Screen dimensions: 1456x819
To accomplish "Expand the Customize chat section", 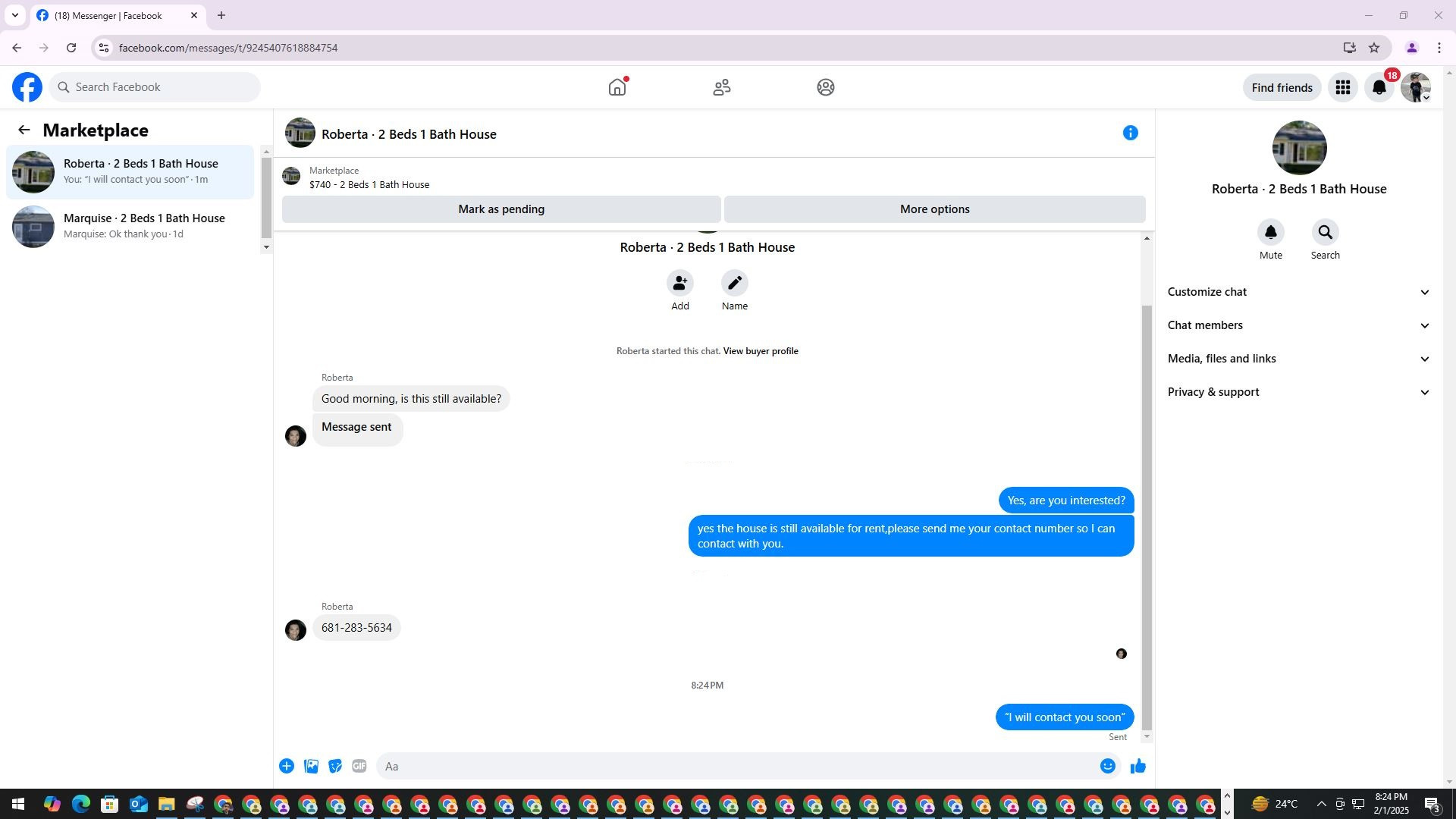I will 1298,292.
